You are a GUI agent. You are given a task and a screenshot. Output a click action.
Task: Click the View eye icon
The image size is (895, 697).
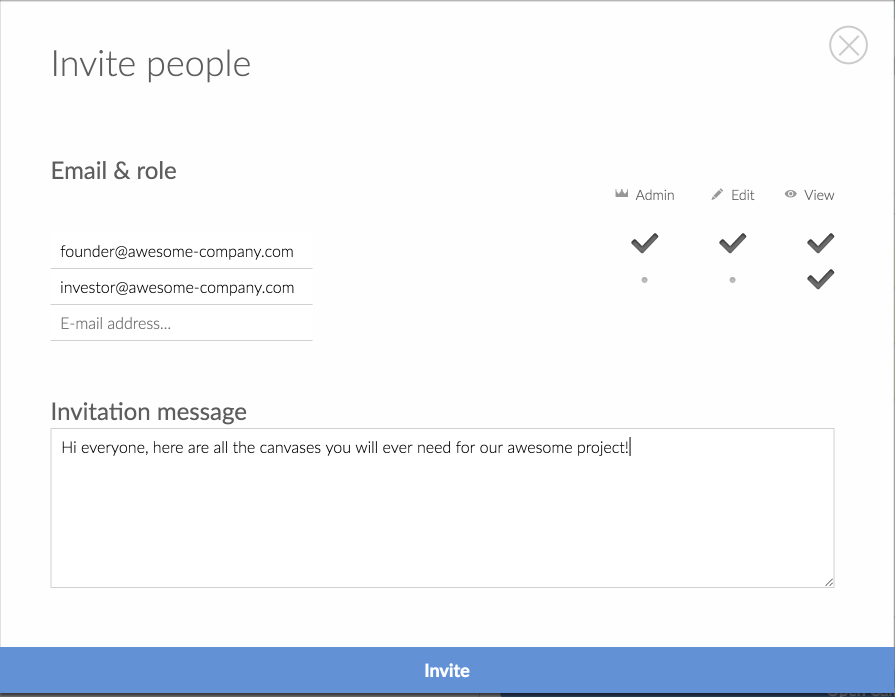tap(791, 194)
